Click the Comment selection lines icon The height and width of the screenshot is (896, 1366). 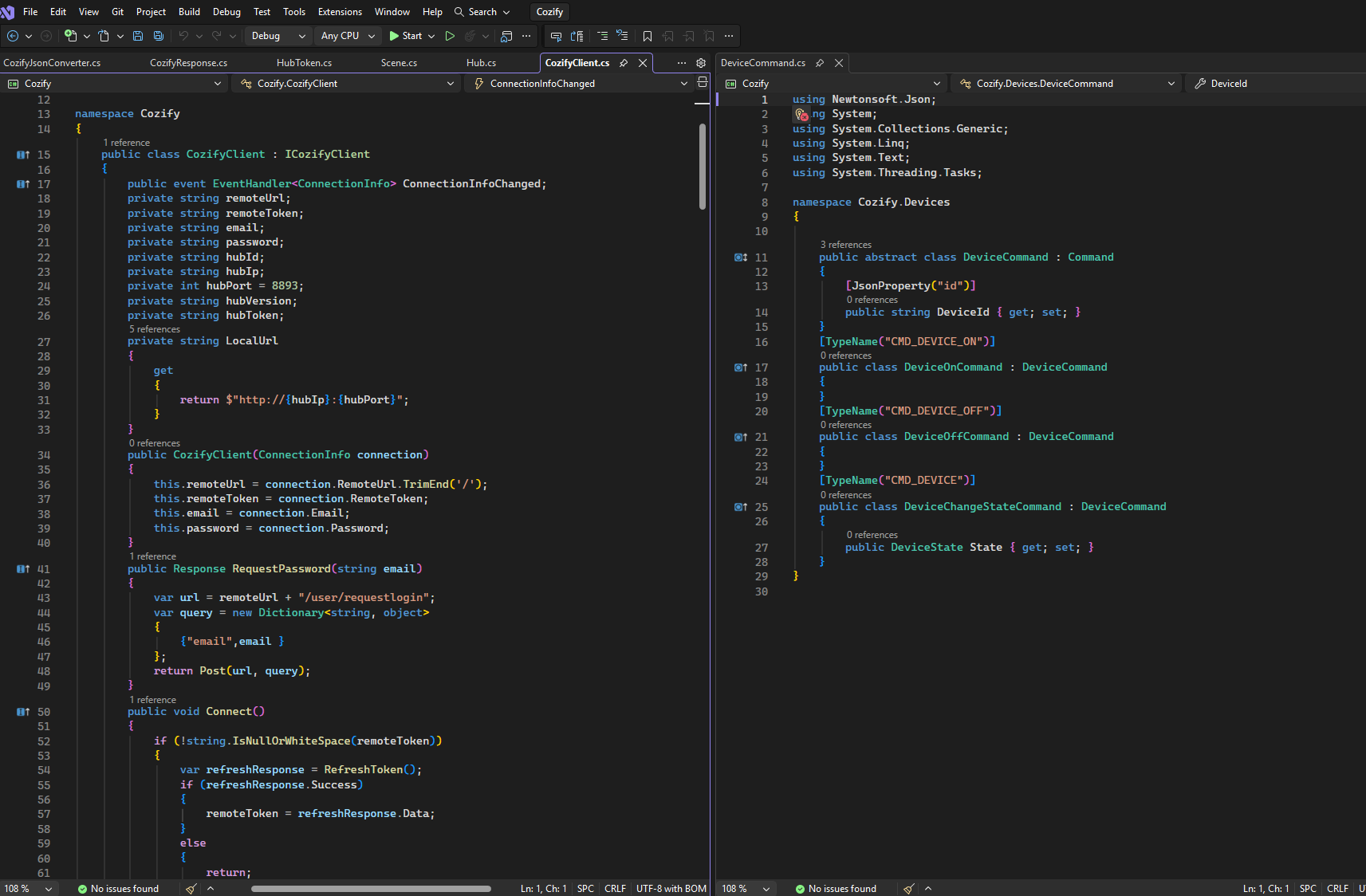point(602,36)
